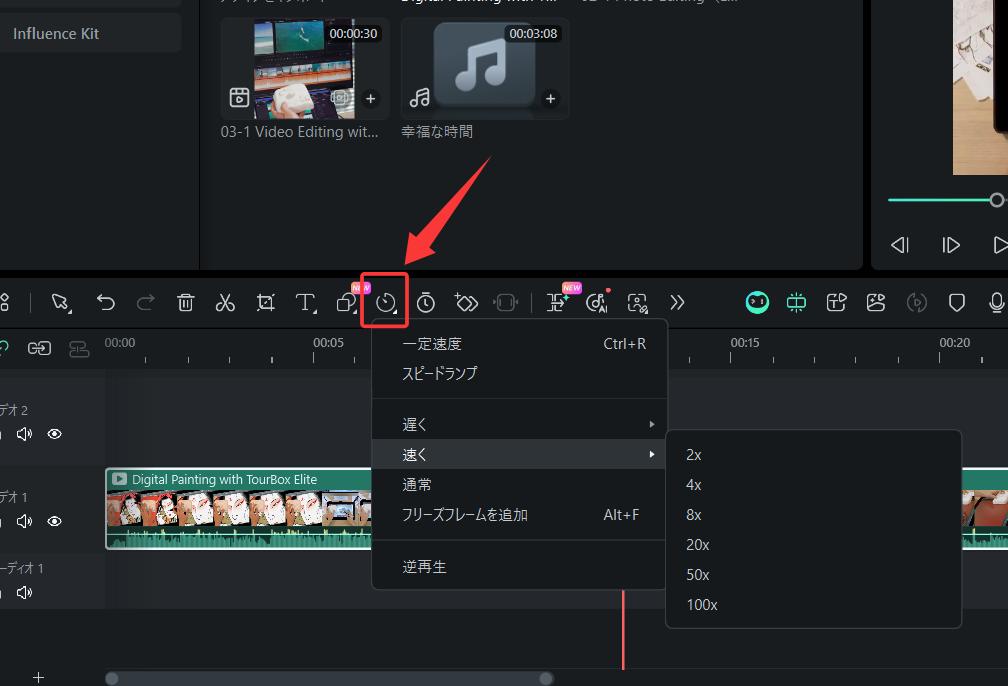Select the 幸福な時間 audio thumbnail
The image size is (1008, 686).
[x=484, y=68]
